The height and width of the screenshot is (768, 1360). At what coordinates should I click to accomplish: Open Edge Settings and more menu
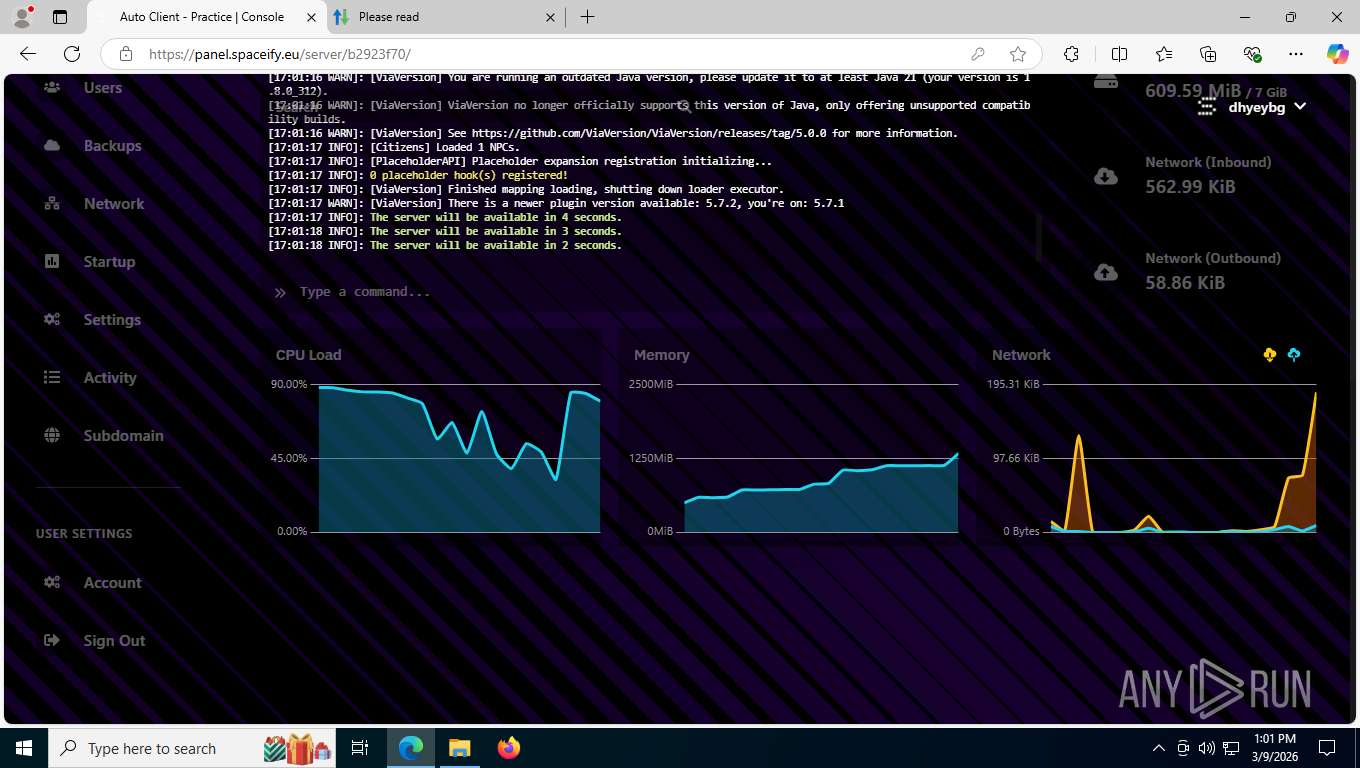tap(1296, 54)
